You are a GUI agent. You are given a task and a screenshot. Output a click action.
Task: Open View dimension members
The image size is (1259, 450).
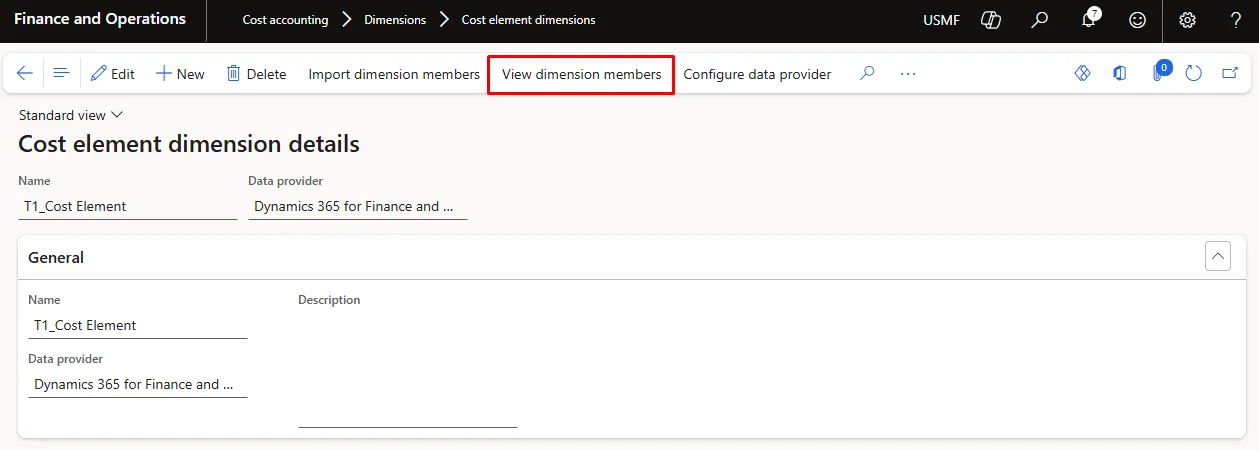coord(581,74)
